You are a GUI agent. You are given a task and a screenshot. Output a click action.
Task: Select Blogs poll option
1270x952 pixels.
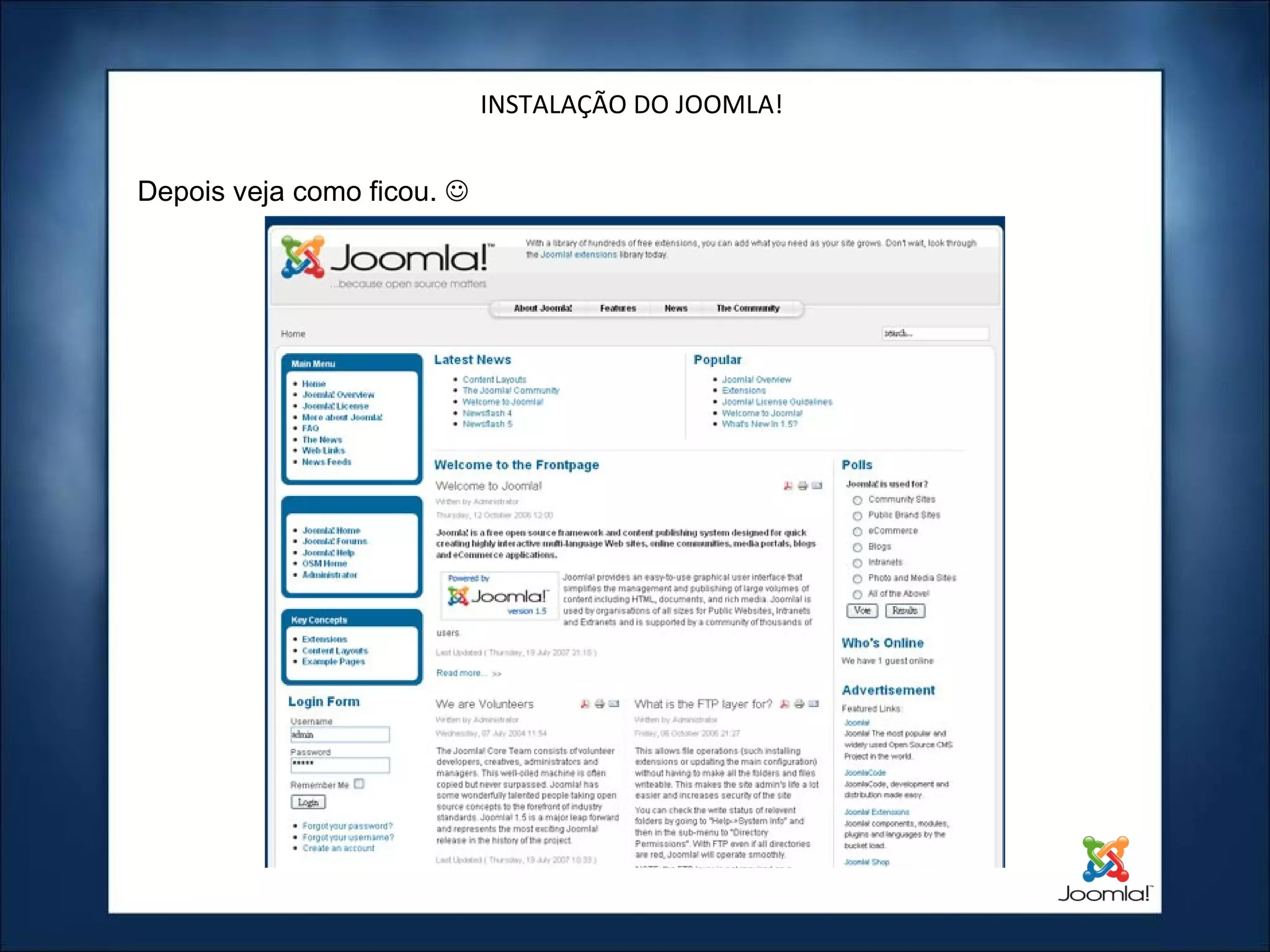click(857, 547)
